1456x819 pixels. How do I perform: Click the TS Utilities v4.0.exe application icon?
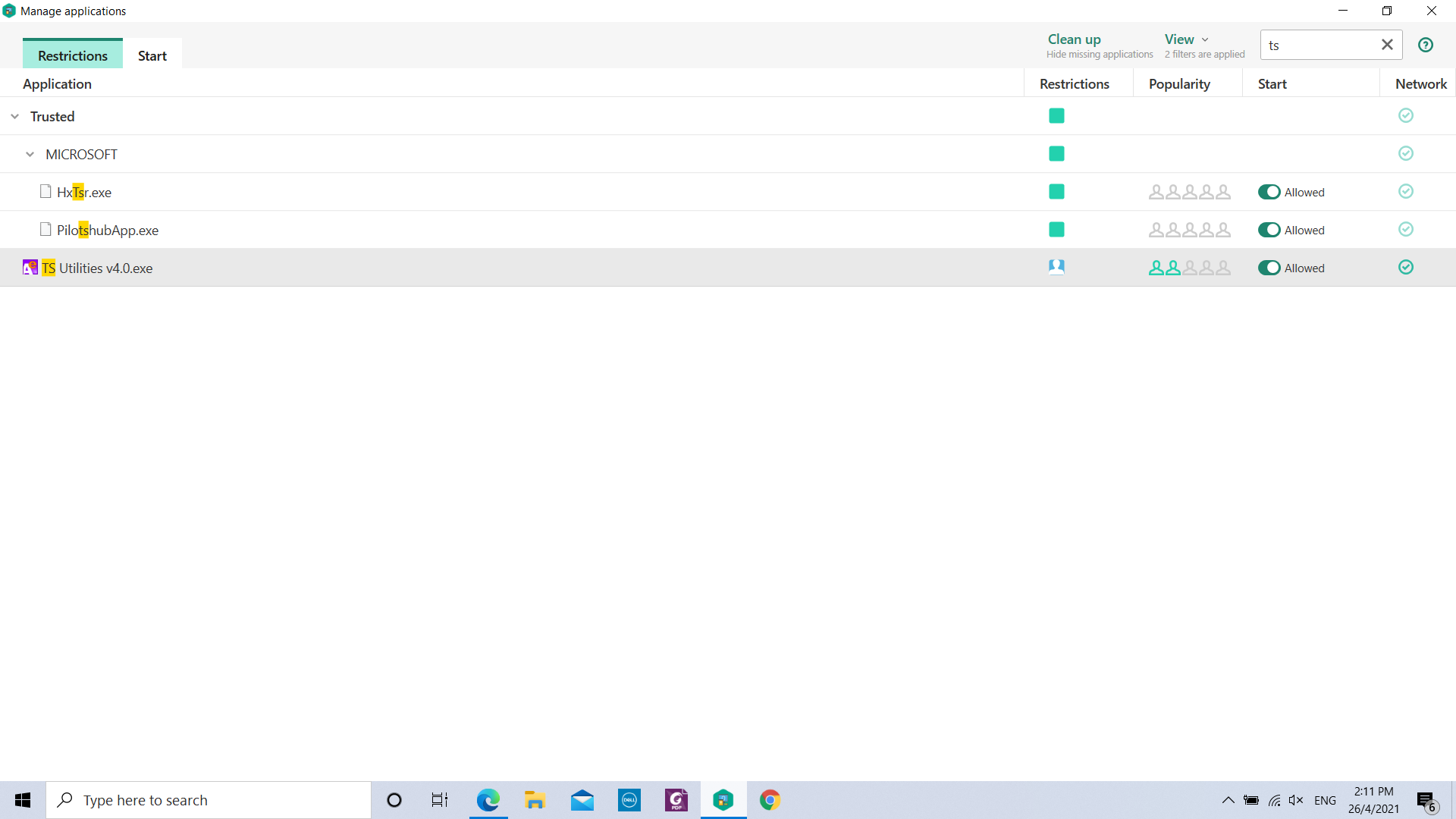30,268
